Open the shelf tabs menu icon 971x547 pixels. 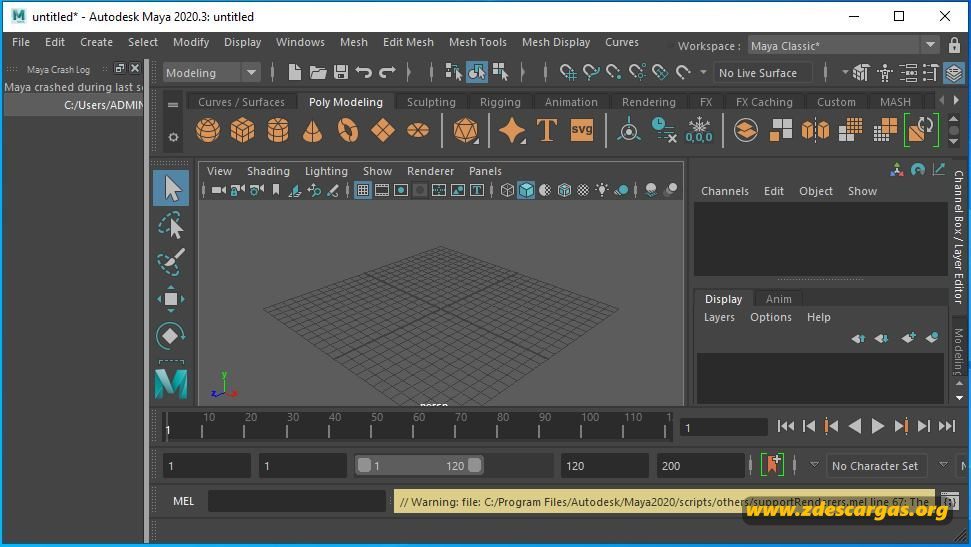[173, 104]
